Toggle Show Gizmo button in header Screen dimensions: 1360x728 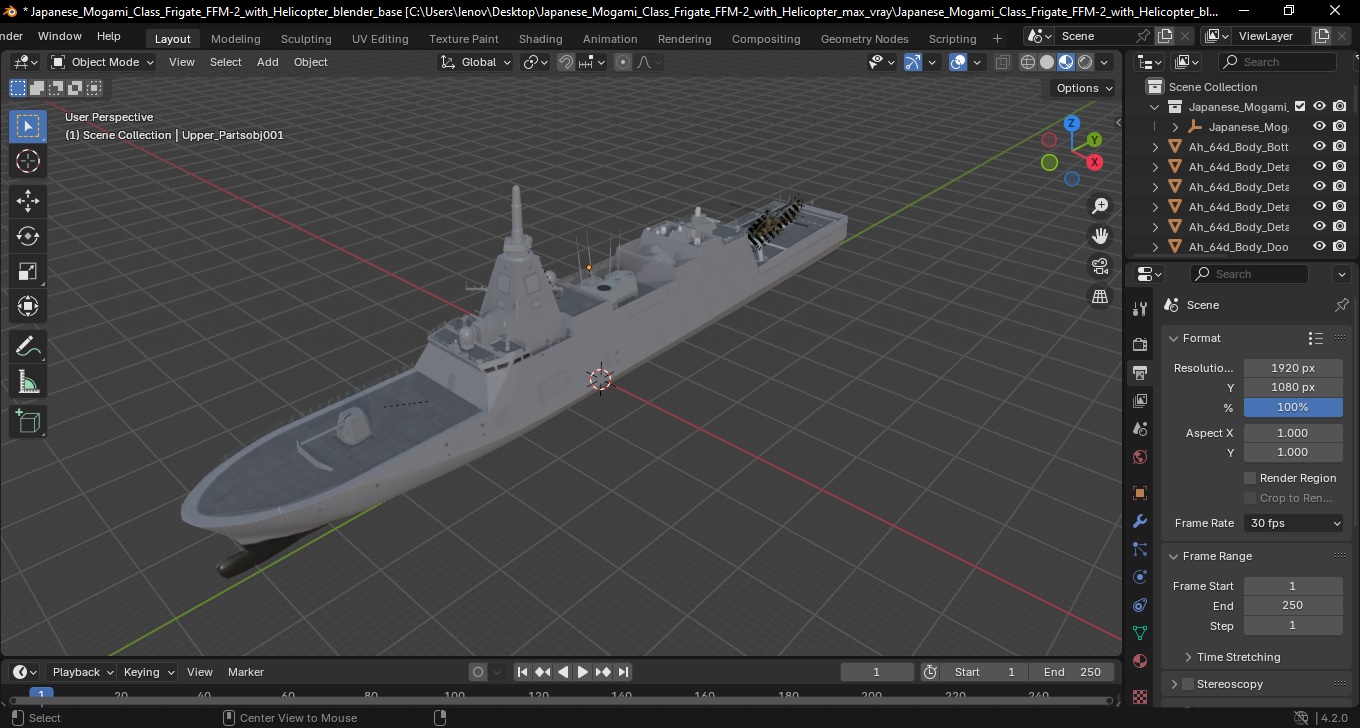tap(913, 62)
